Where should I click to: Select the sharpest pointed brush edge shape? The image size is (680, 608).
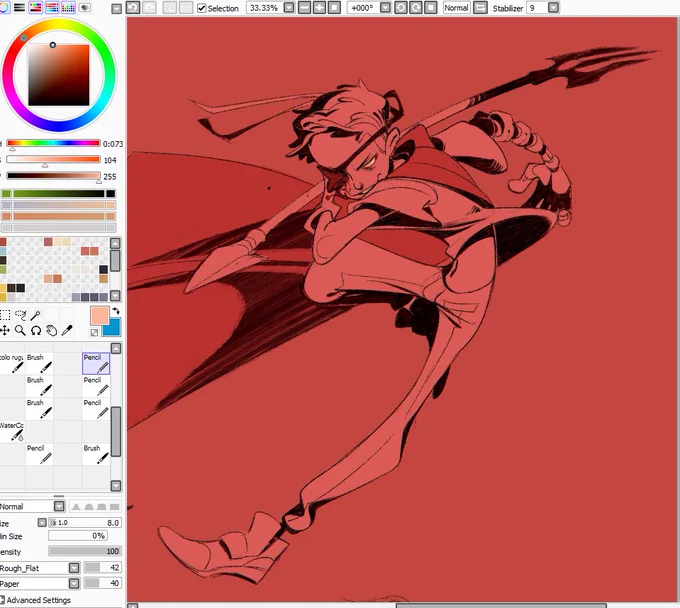76,507
